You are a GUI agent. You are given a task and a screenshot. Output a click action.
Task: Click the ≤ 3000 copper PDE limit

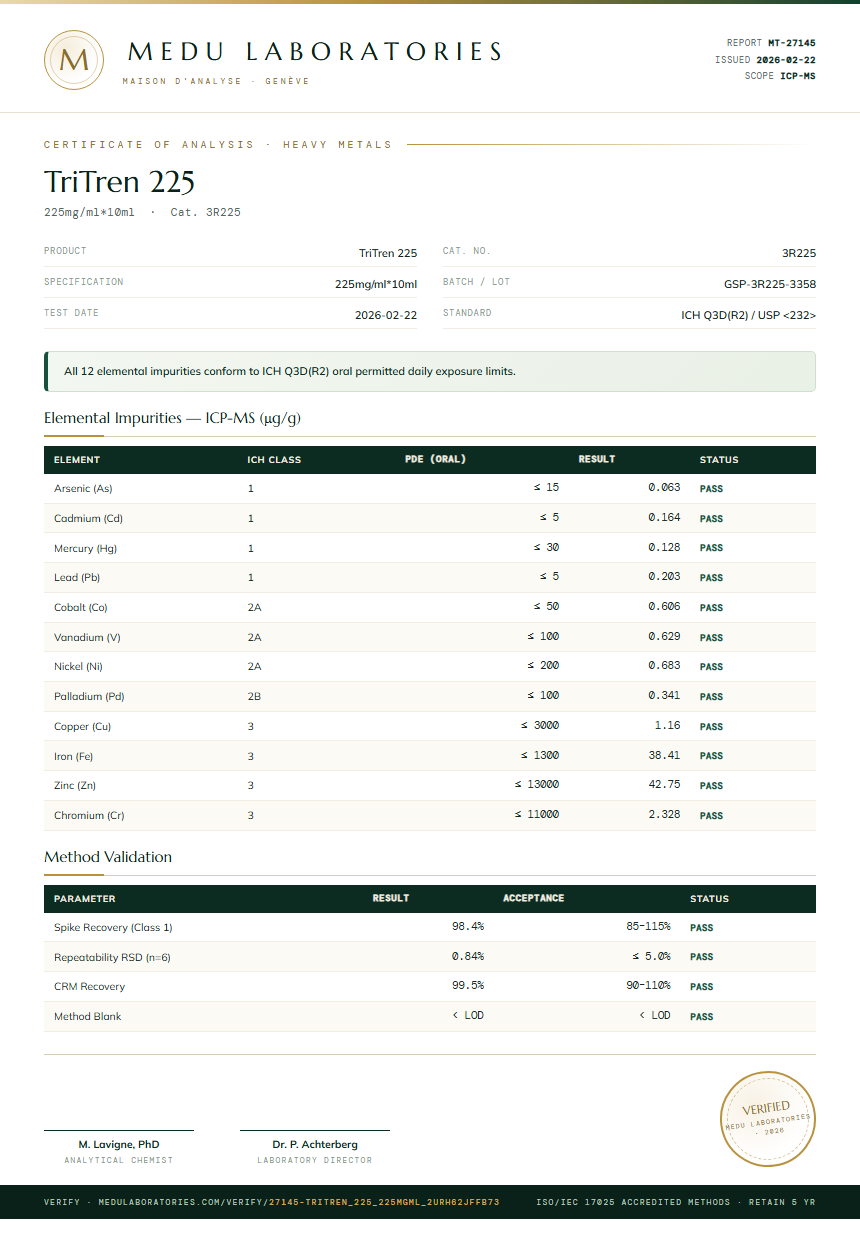coord(540,725)
